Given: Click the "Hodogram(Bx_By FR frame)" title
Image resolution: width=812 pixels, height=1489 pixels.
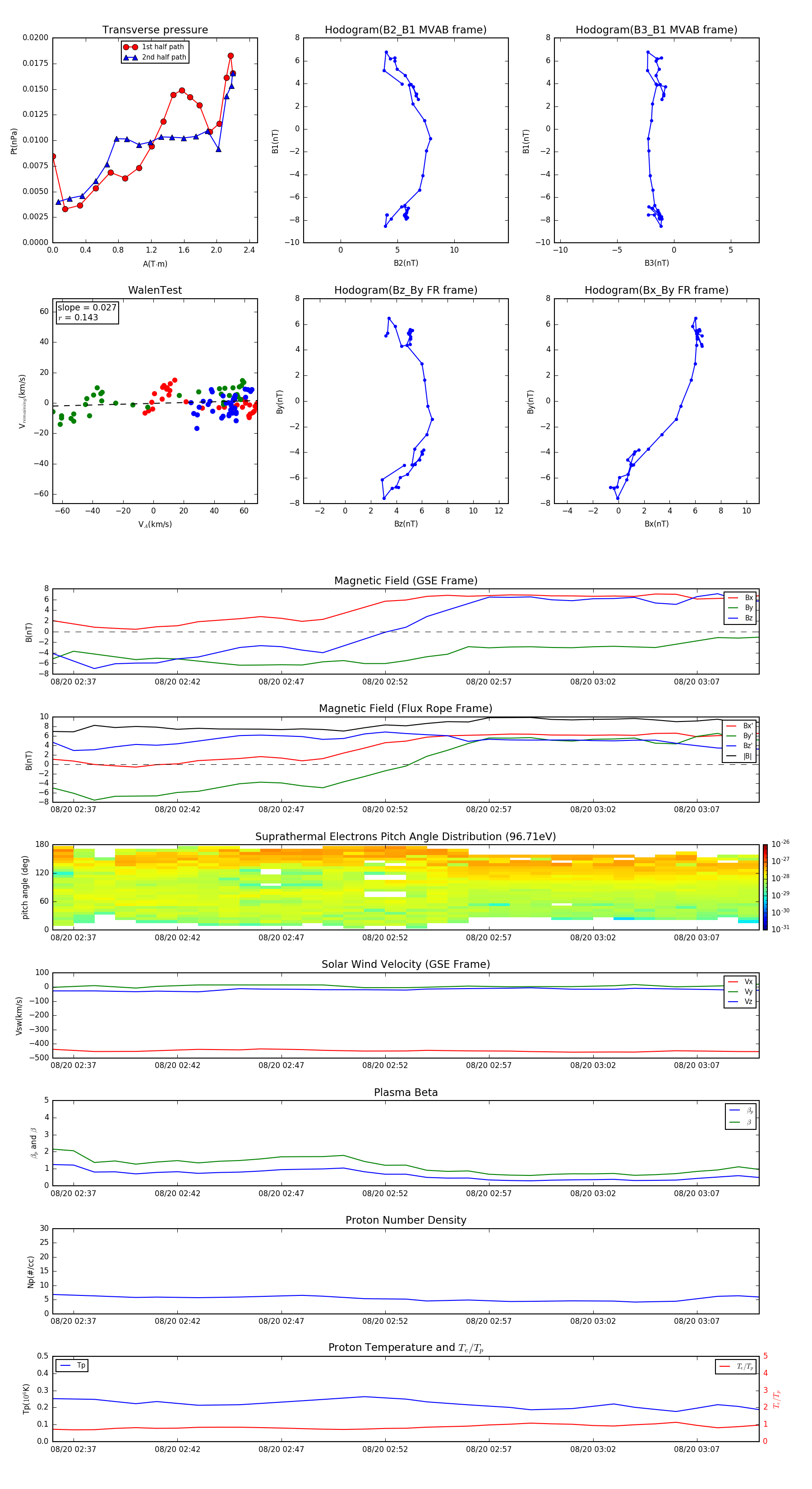Looking at the screenshot, I should point(656,290).
